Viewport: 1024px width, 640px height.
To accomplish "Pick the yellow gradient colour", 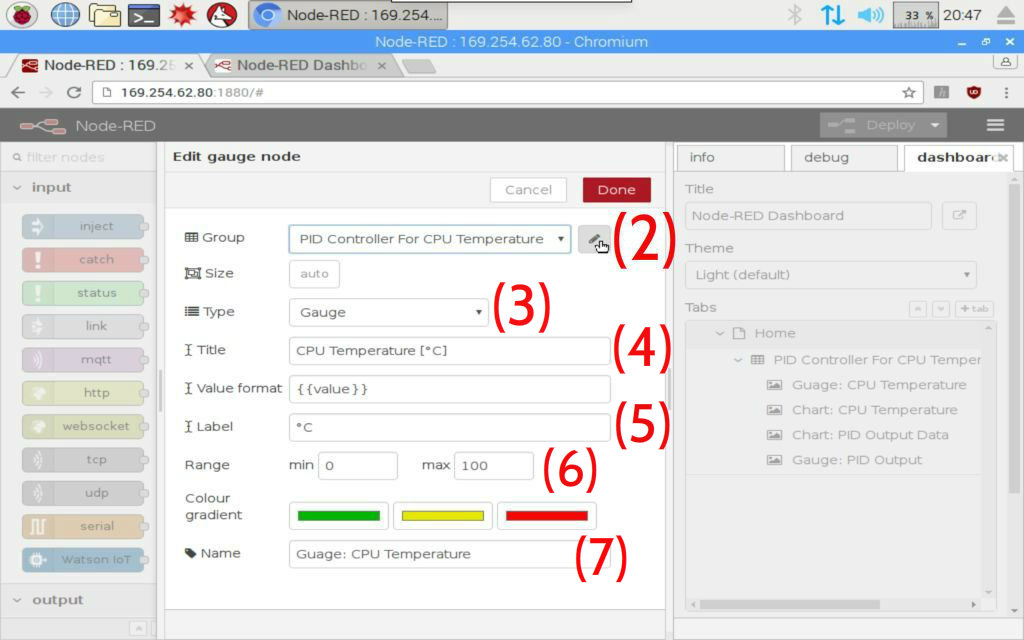I will click(442, 516).
